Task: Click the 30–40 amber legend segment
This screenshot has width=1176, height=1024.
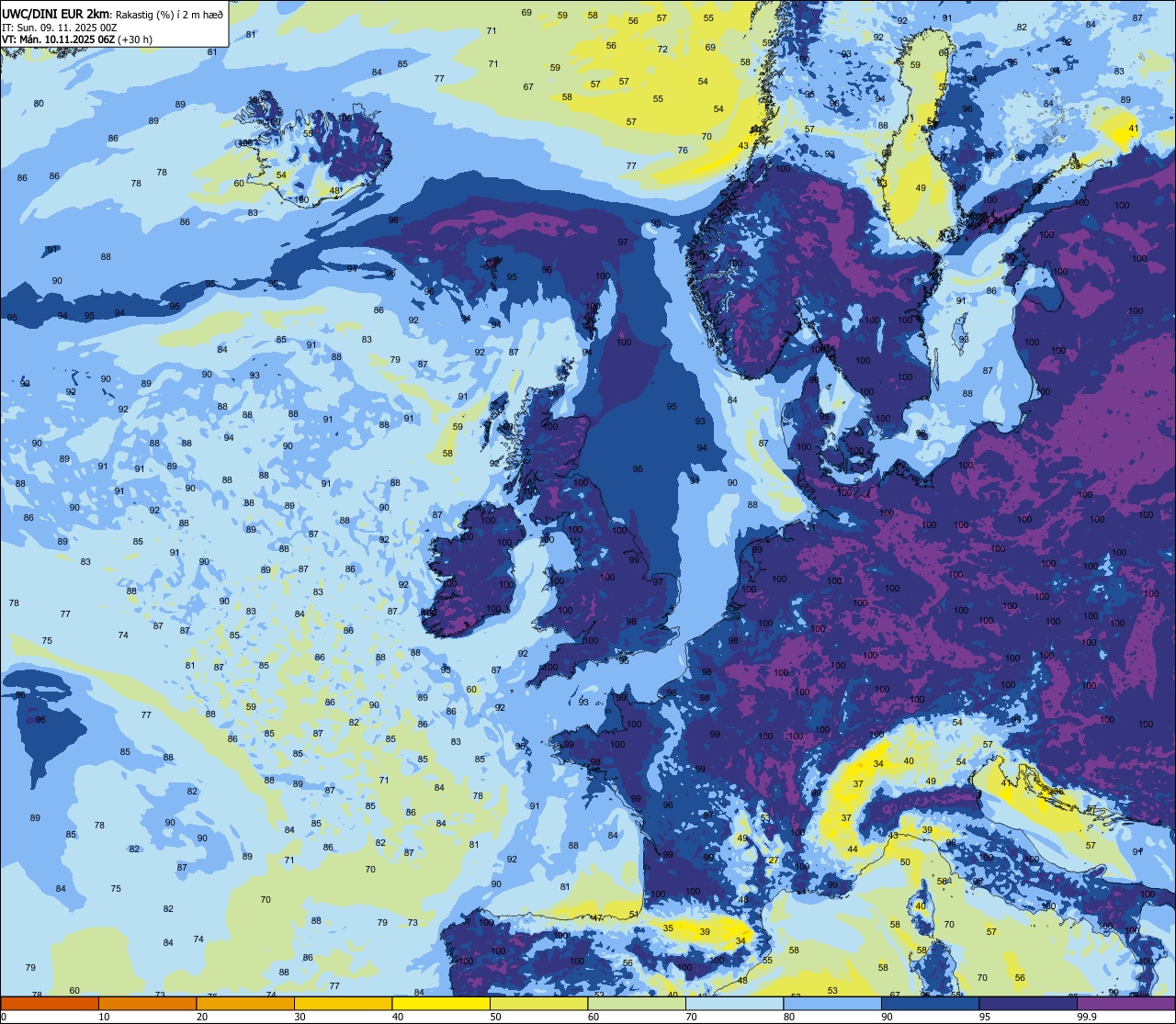Action: tap(343, 1004)
